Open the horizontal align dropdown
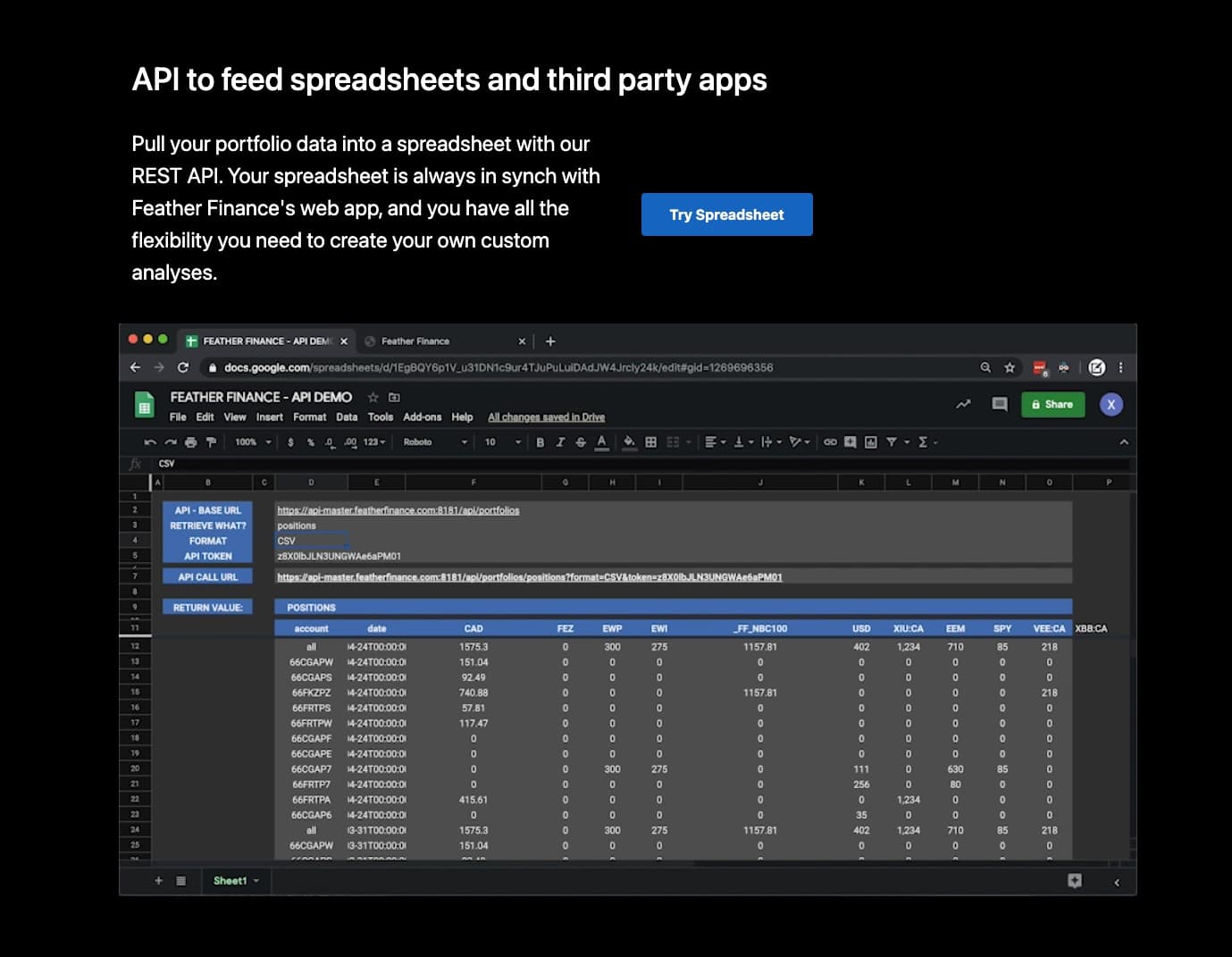The image size is (1232, 957). coord(714,442)
